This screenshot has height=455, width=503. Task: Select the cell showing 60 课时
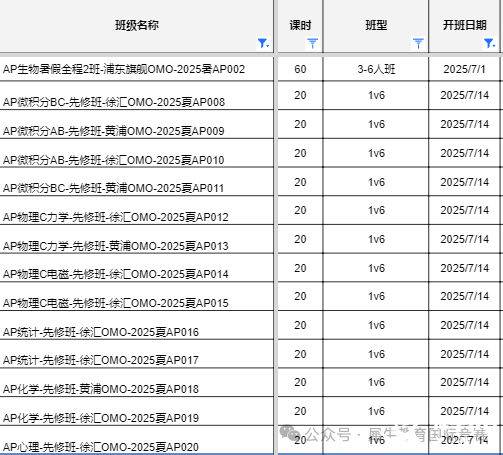pos(300,69)
